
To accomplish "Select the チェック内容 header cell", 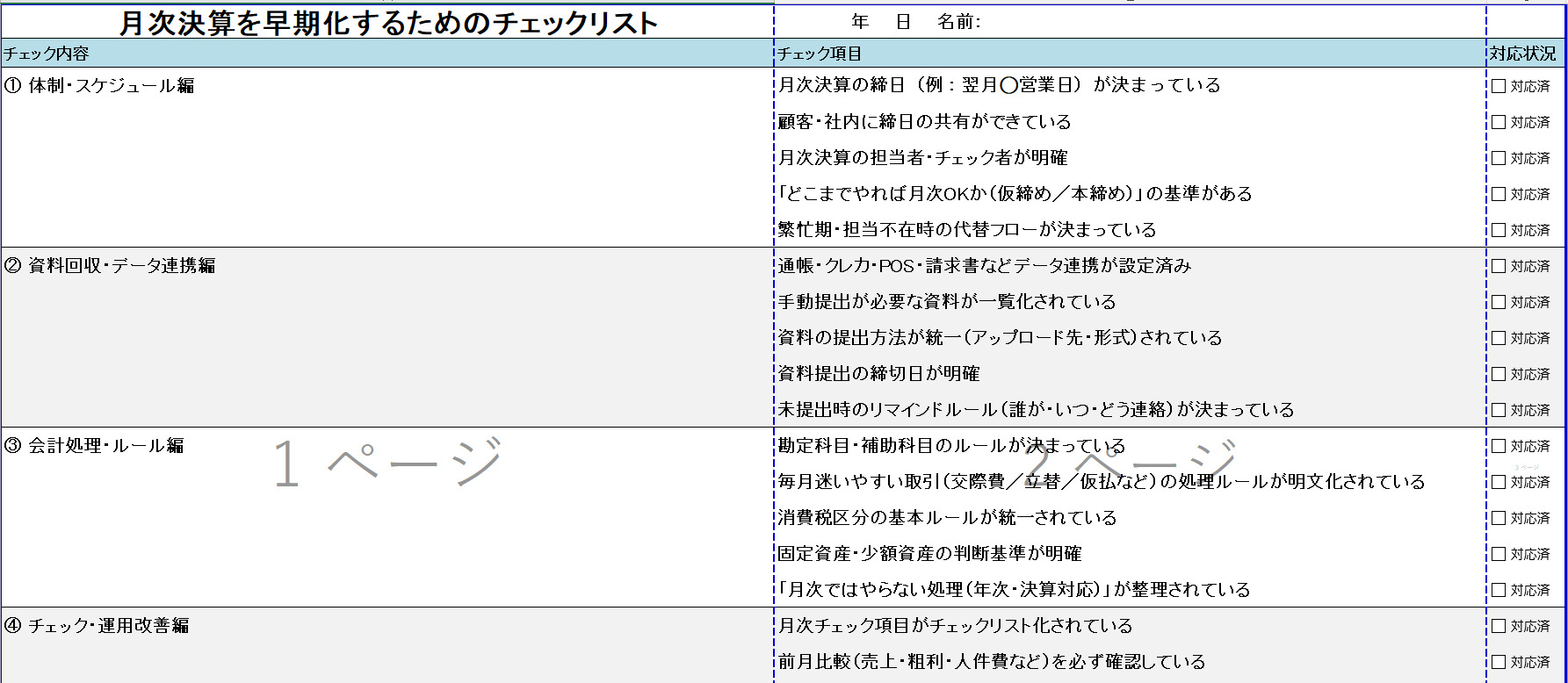I will coord(387,54).
